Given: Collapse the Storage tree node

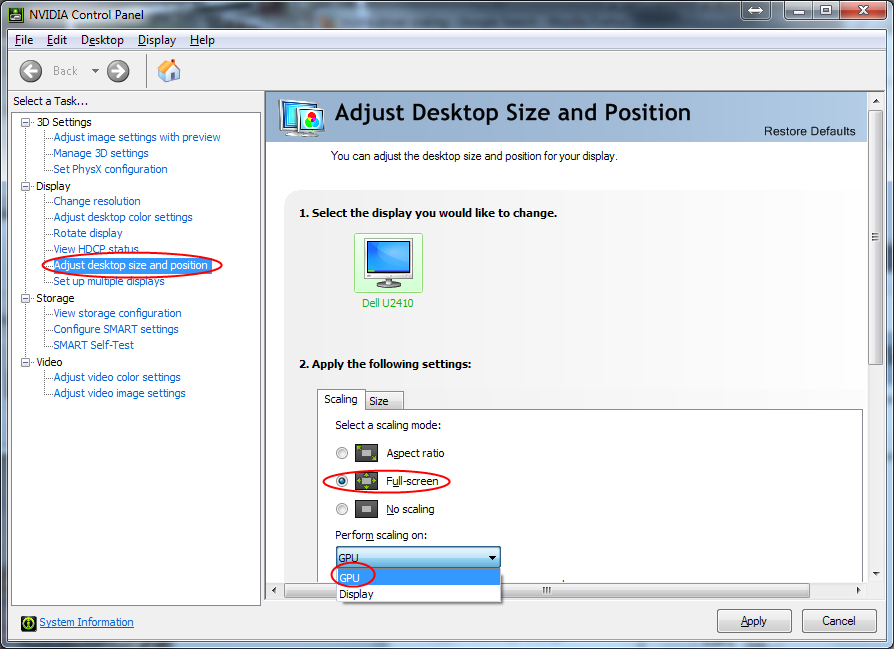Looking at the screenshot, I should click(25, 298).
